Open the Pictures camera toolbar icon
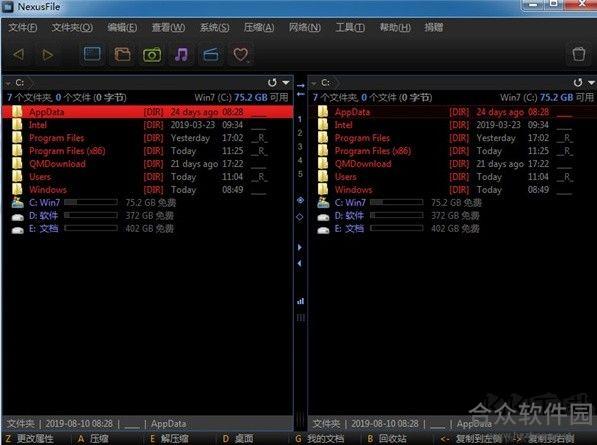597x445 pixels. [x=152, y=55]
